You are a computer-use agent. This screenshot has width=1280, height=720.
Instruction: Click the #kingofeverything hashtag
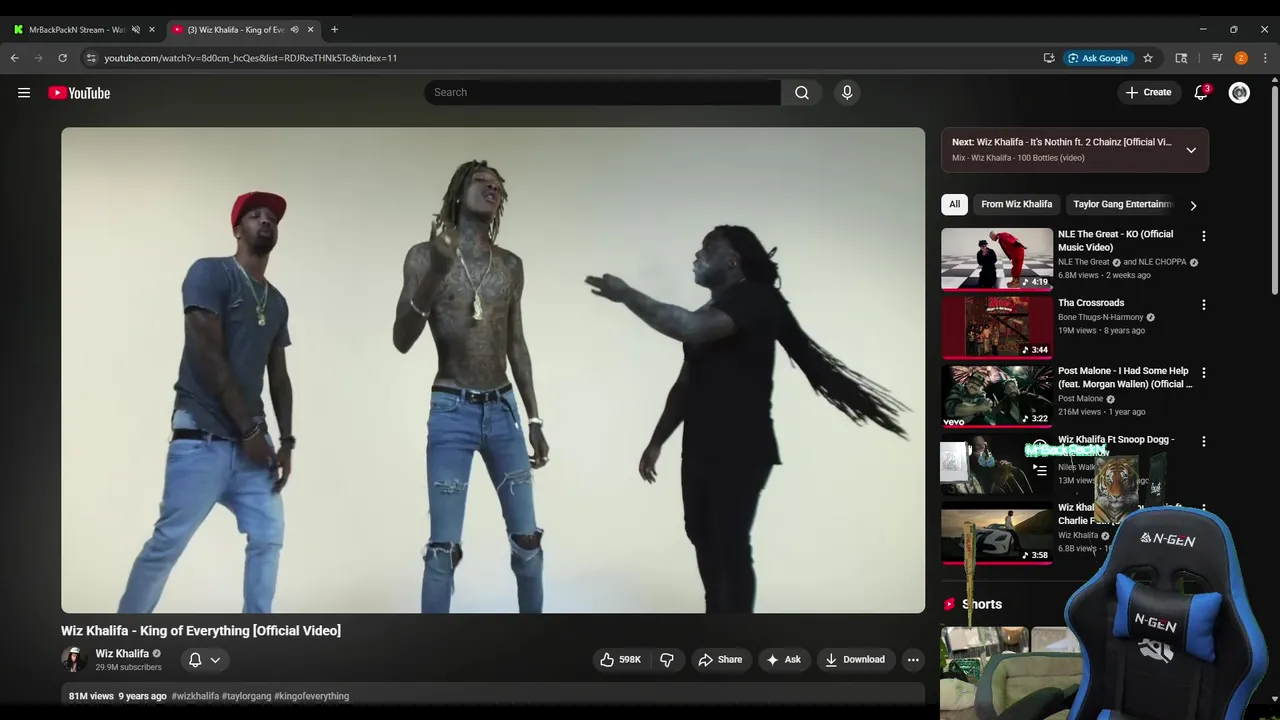click(x=311, y=696)
